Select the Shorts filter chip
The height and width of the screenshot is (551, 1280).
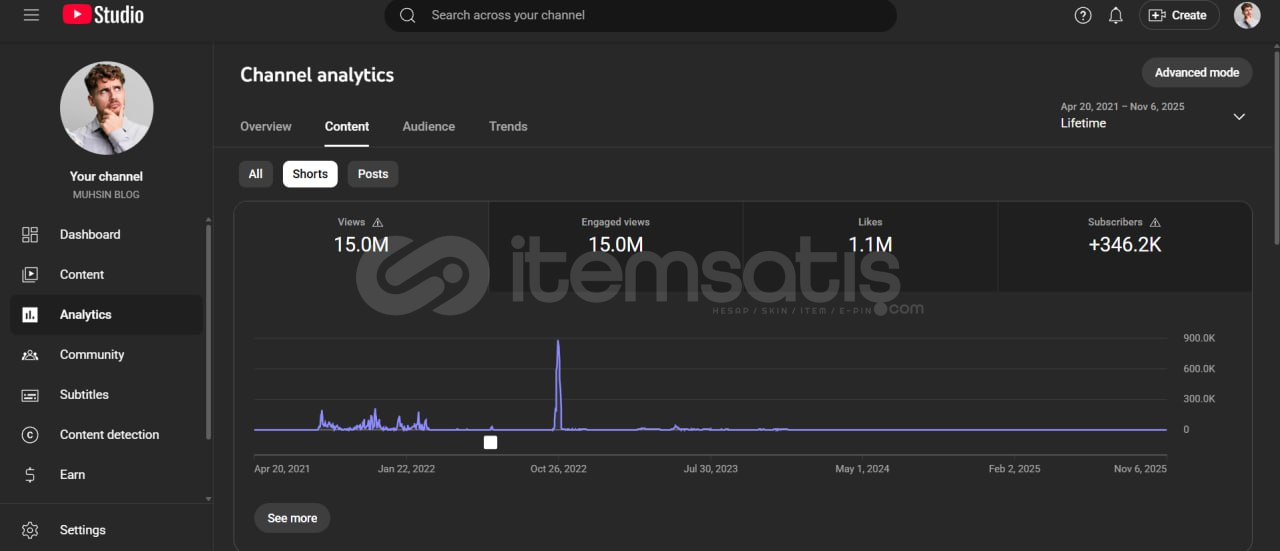(310, 174)
